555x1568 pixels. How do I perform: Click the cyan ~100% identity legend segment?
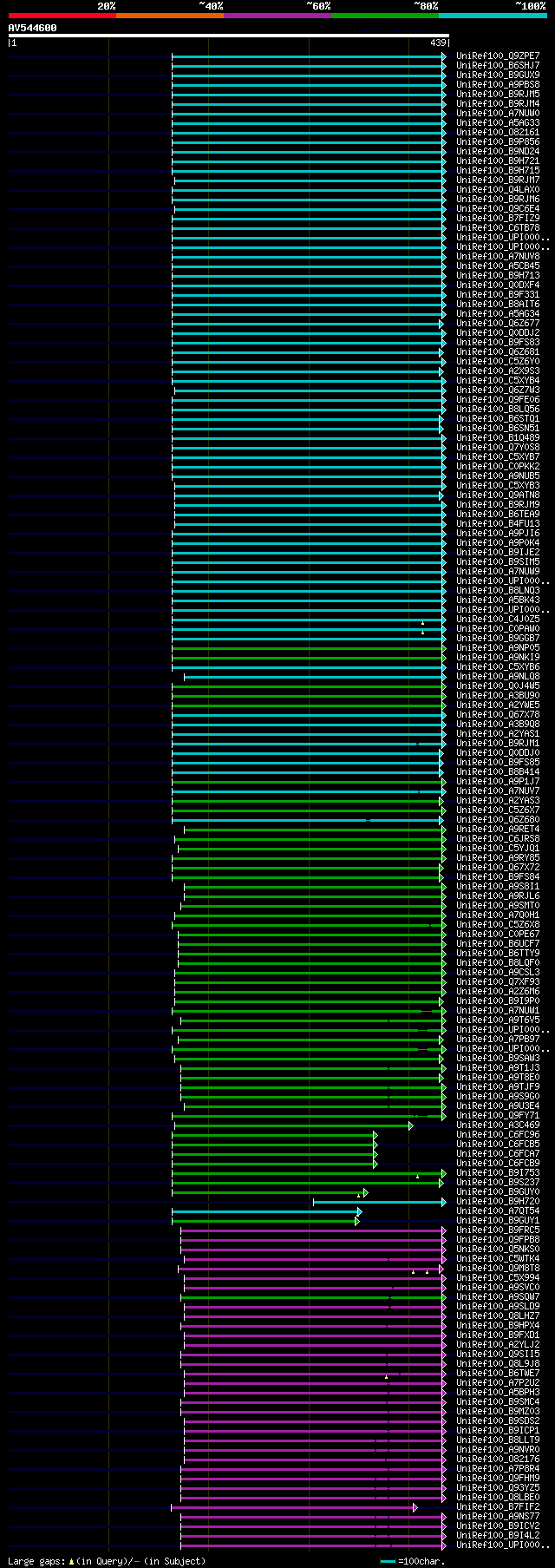tap(493, 16)
